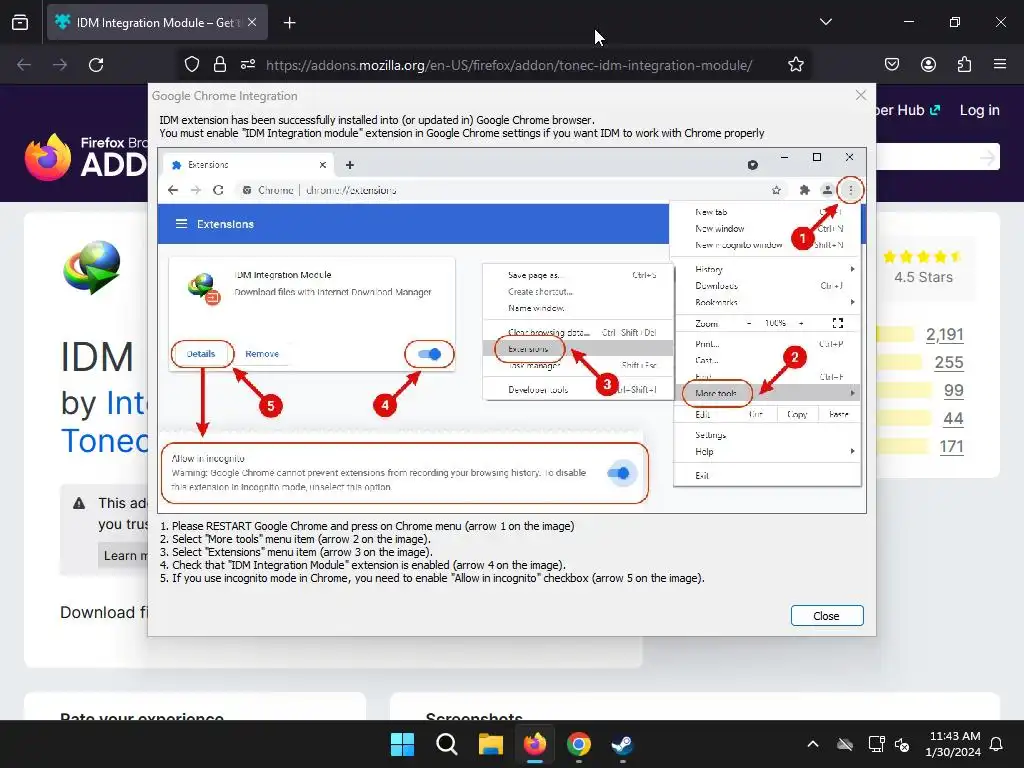Click the 4.5 Stars rating text

923,278
